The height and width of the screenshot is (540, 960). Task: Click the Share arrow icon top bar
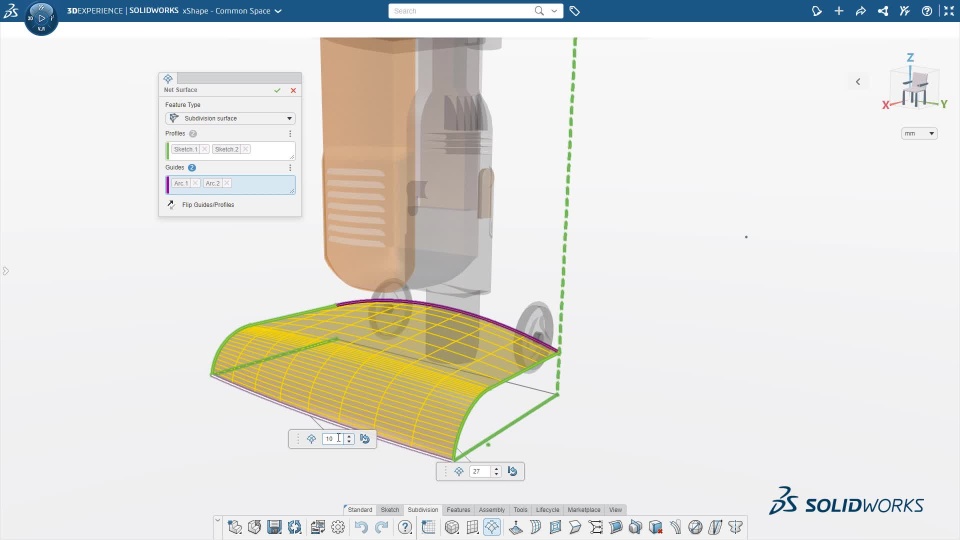click(x=861, y=11)
